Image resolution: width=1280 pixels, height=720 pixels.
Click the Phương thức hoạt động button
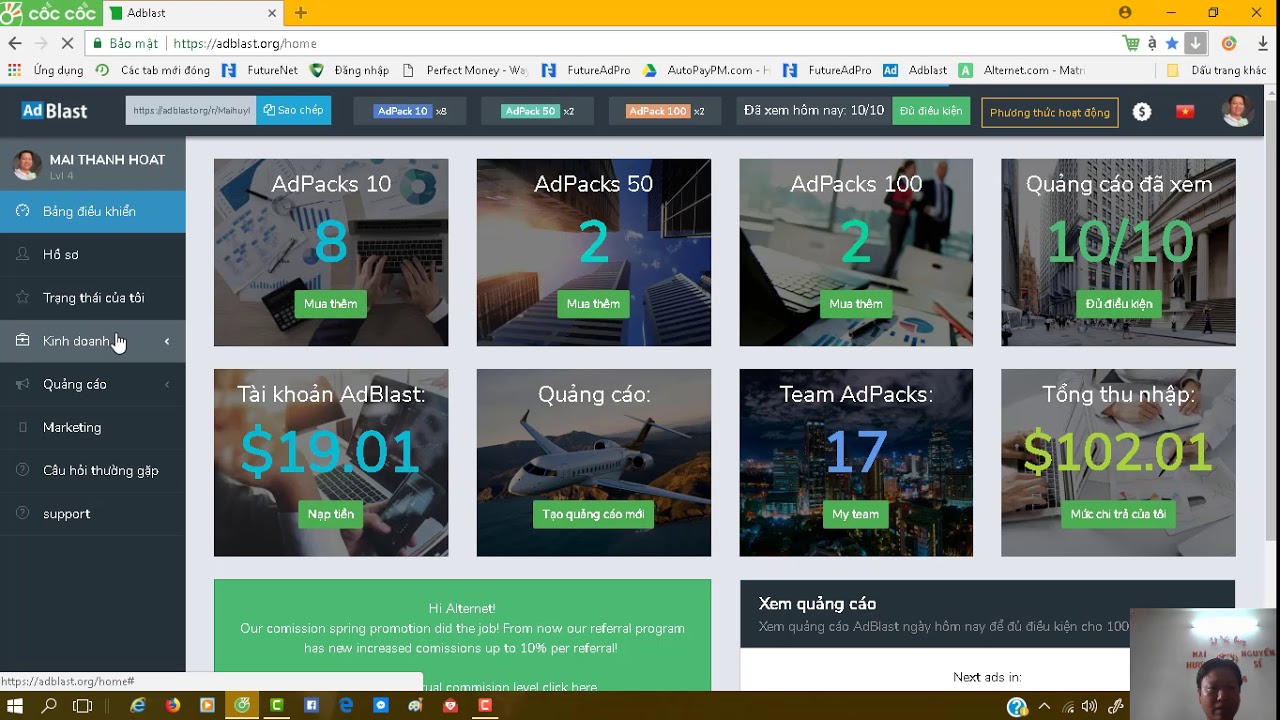click(x=1050, y=112)
